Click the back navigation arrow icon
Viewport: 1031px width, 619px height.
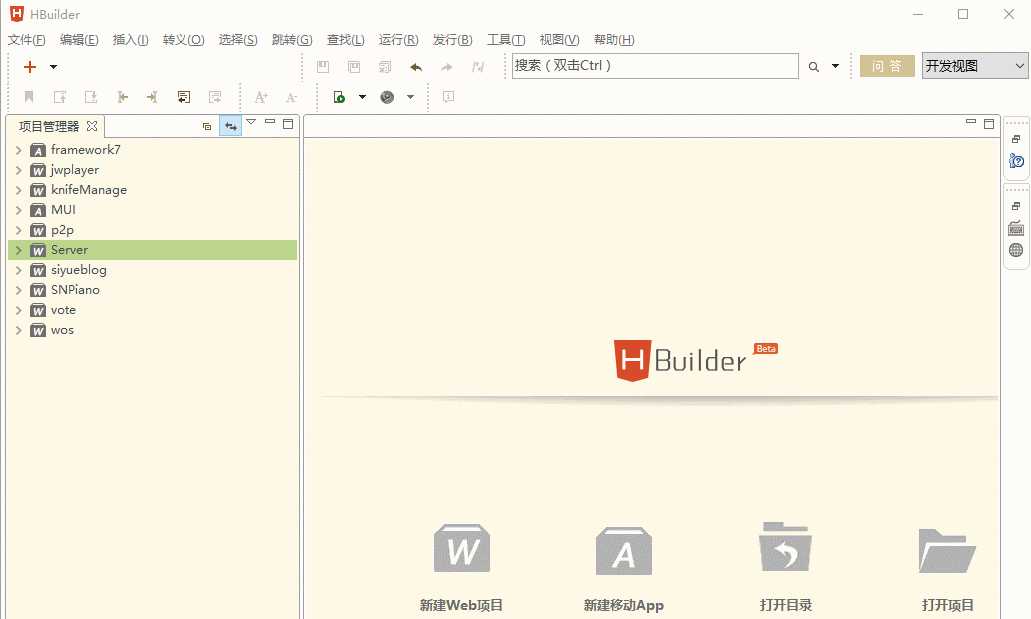tap(416, 66)
